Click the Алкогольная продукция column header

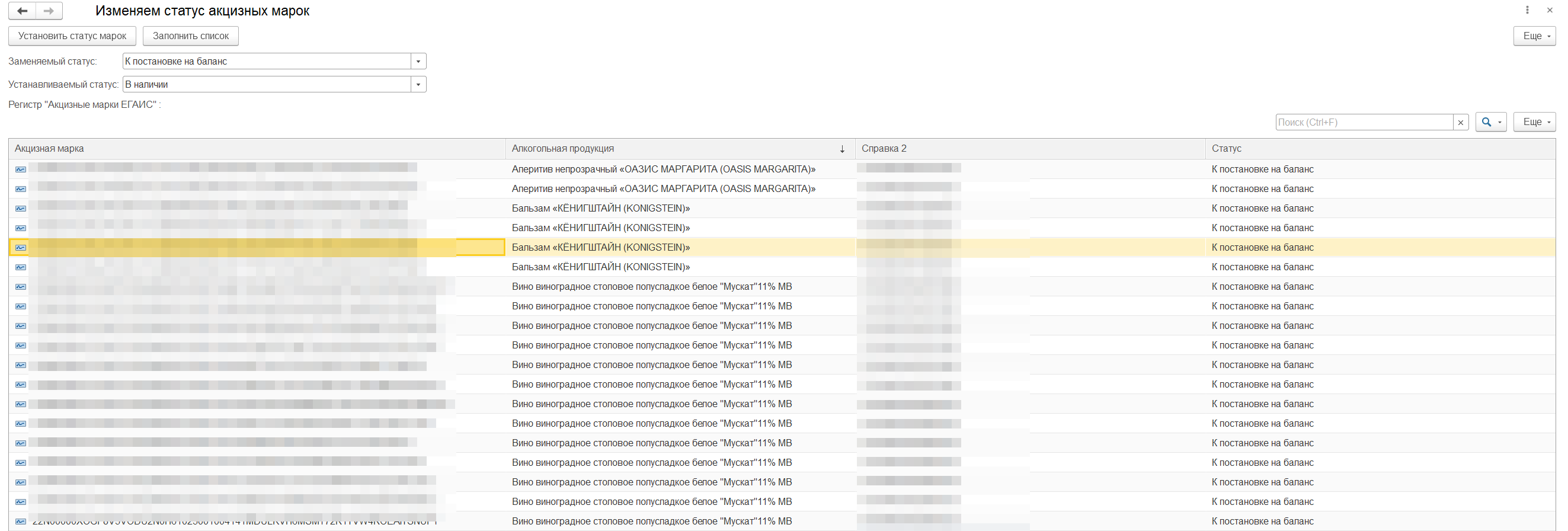[x=680, y=149]
